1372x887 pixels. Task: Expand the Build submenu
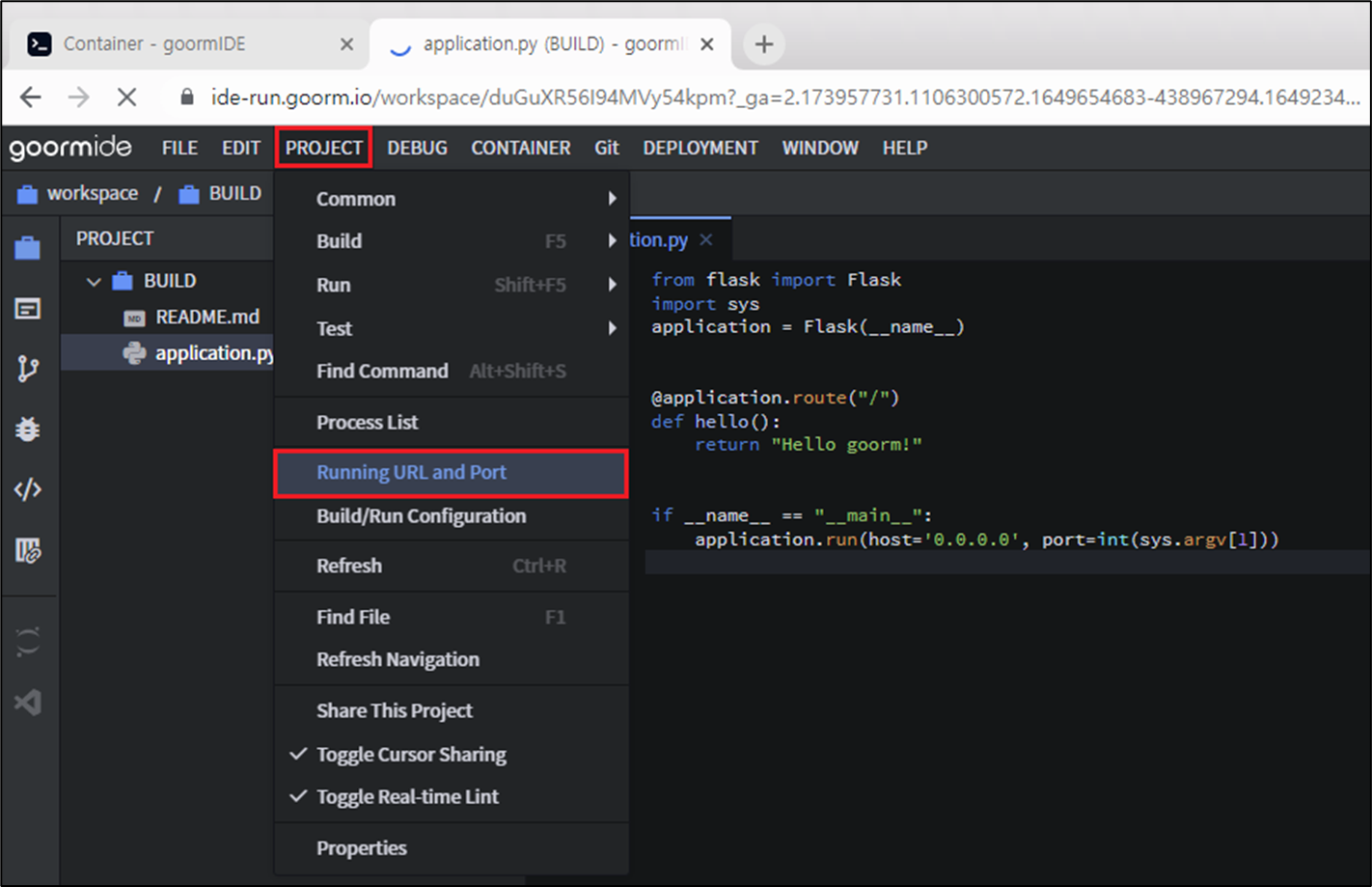(452, 241)
